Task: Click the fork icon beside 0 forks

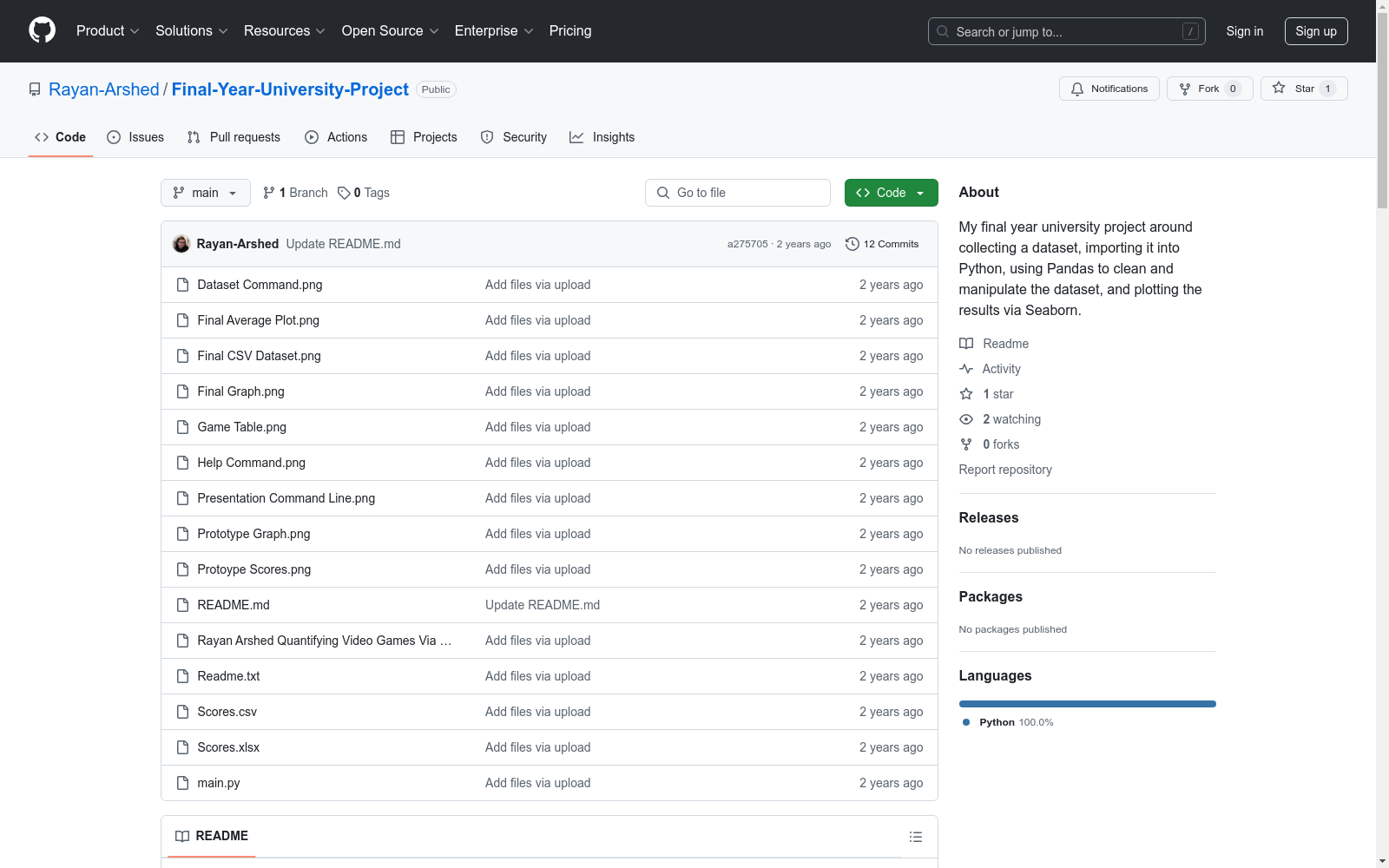Action: pyautogui.click(x=966, y=444)
